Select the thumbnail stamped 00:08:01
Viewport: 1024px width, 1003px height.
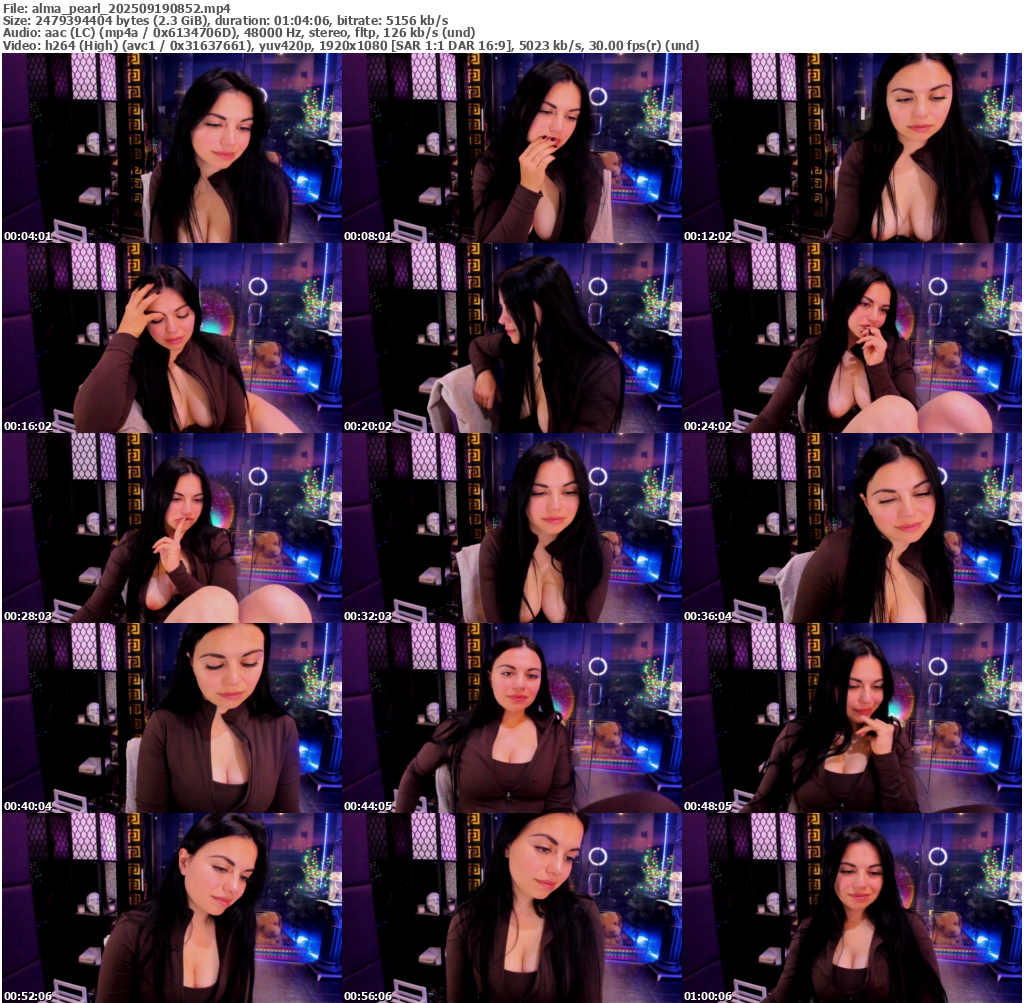512,148
